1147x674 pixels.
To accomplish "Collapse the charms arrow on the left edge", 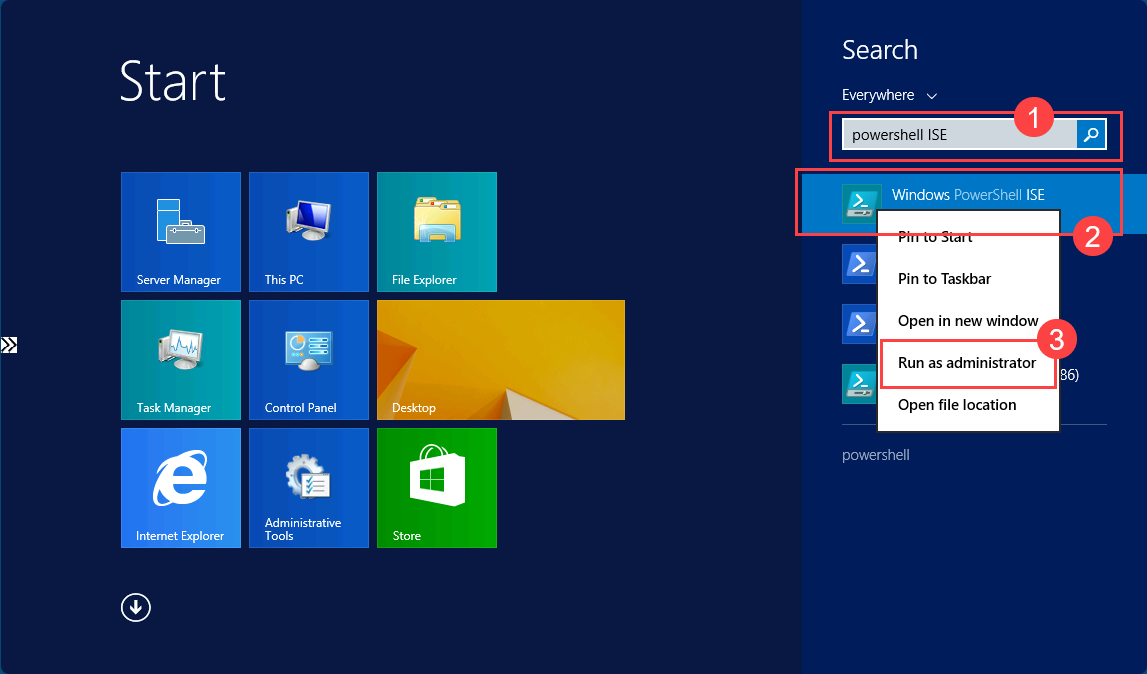I will point(10,345).
